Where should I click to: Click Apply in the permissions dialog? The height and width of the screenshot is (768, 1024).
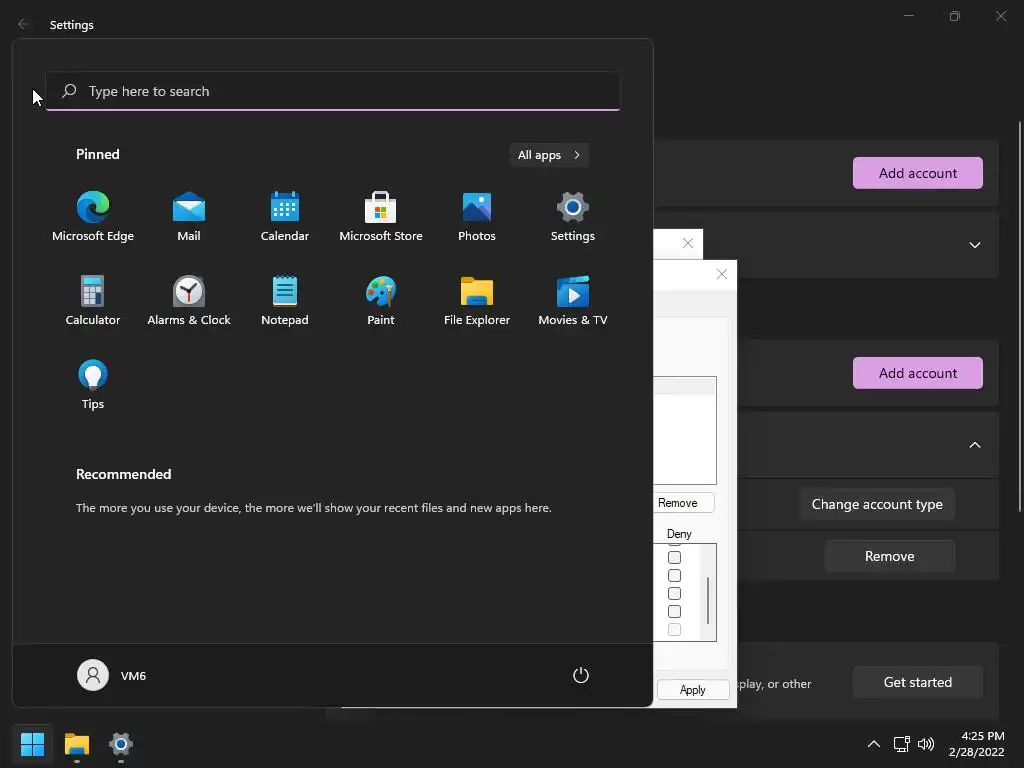pos(693,690)
